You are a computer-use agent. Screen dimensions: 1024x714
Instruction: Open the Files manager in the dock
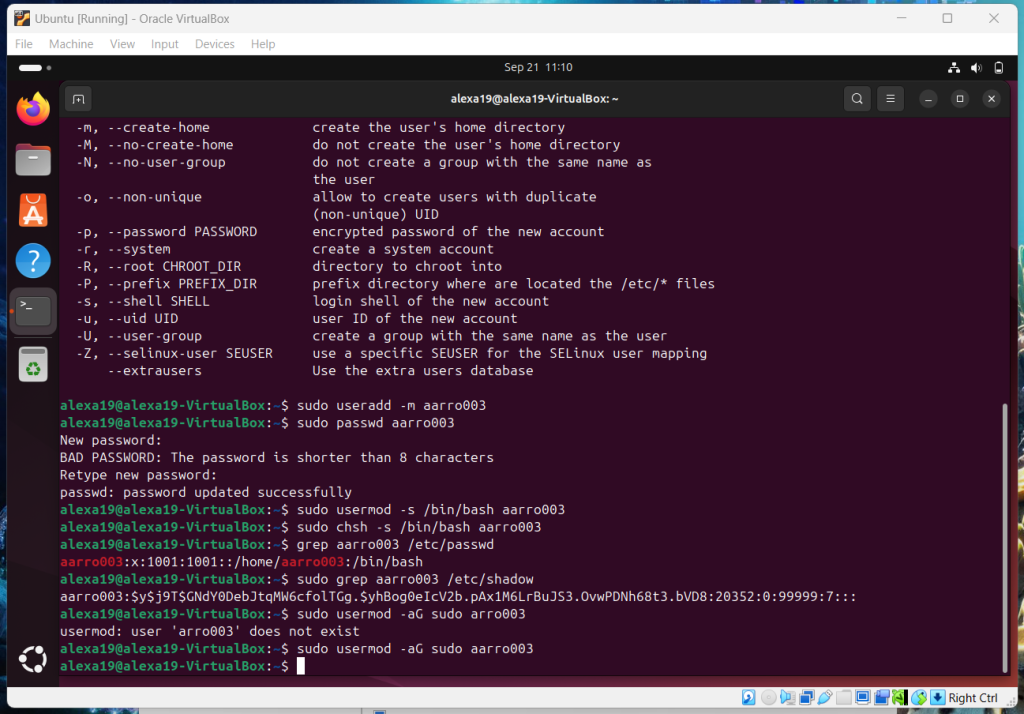[33, 160]
